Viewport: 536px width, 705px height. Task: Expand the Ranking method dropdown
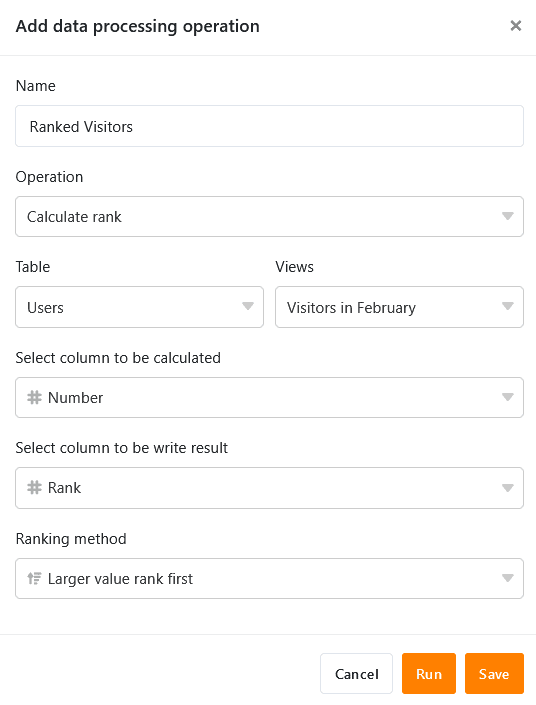coord(269,578)
